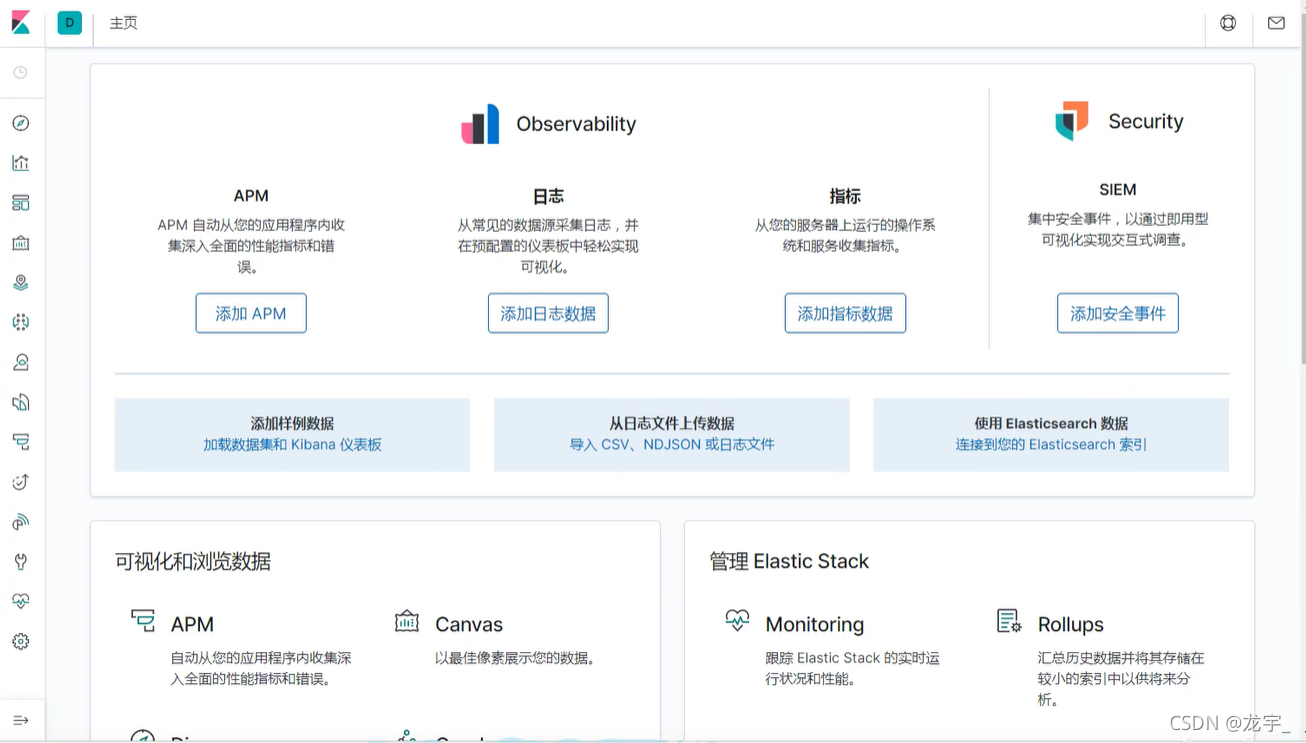Viewport: 1306px width, 743px height.
Task: Open 导入 CSV、NDJSON 或日志文件 link
Action: point(672,444)
